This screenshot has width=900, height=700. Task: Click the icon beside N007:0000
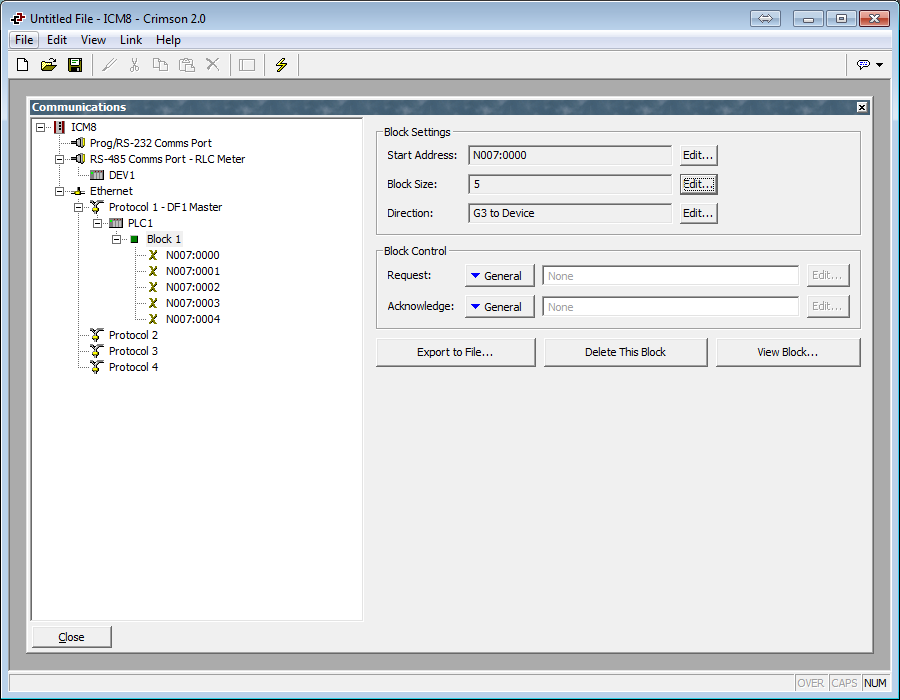(153, 255)
